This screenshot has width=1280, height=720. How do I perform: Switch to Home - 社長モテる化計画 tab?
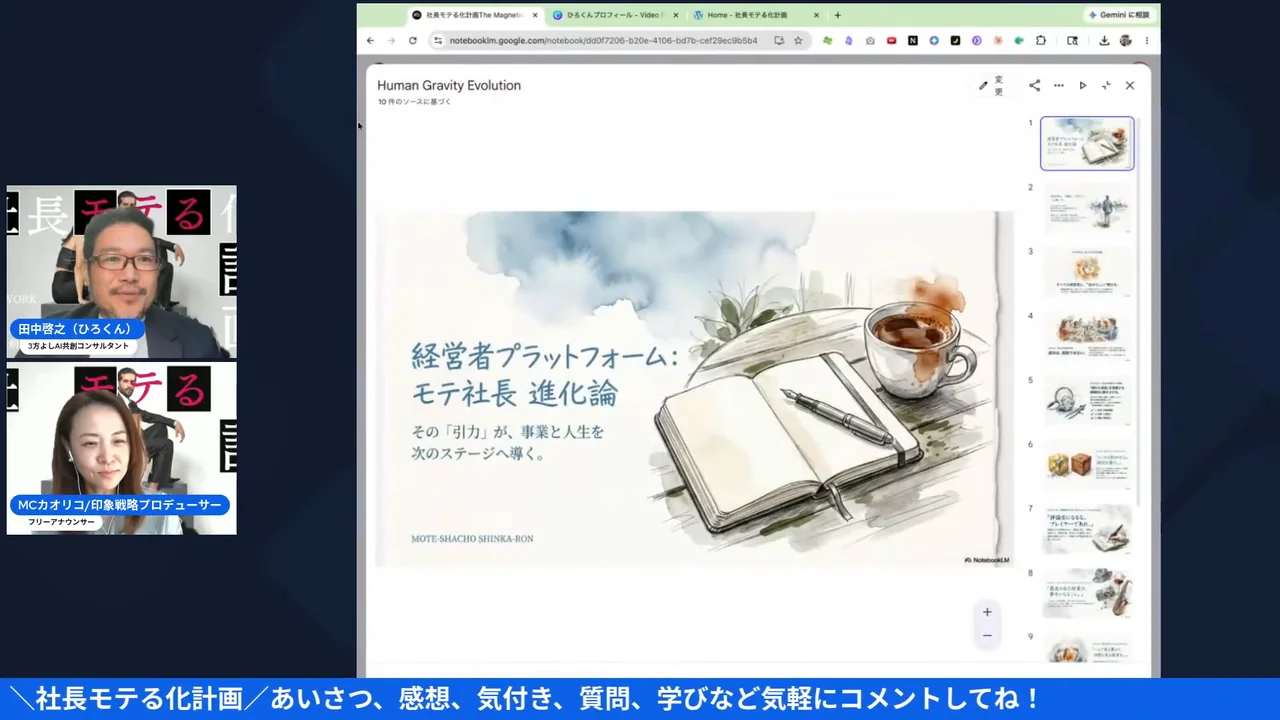pyautogui.click(x=756, y=15)
